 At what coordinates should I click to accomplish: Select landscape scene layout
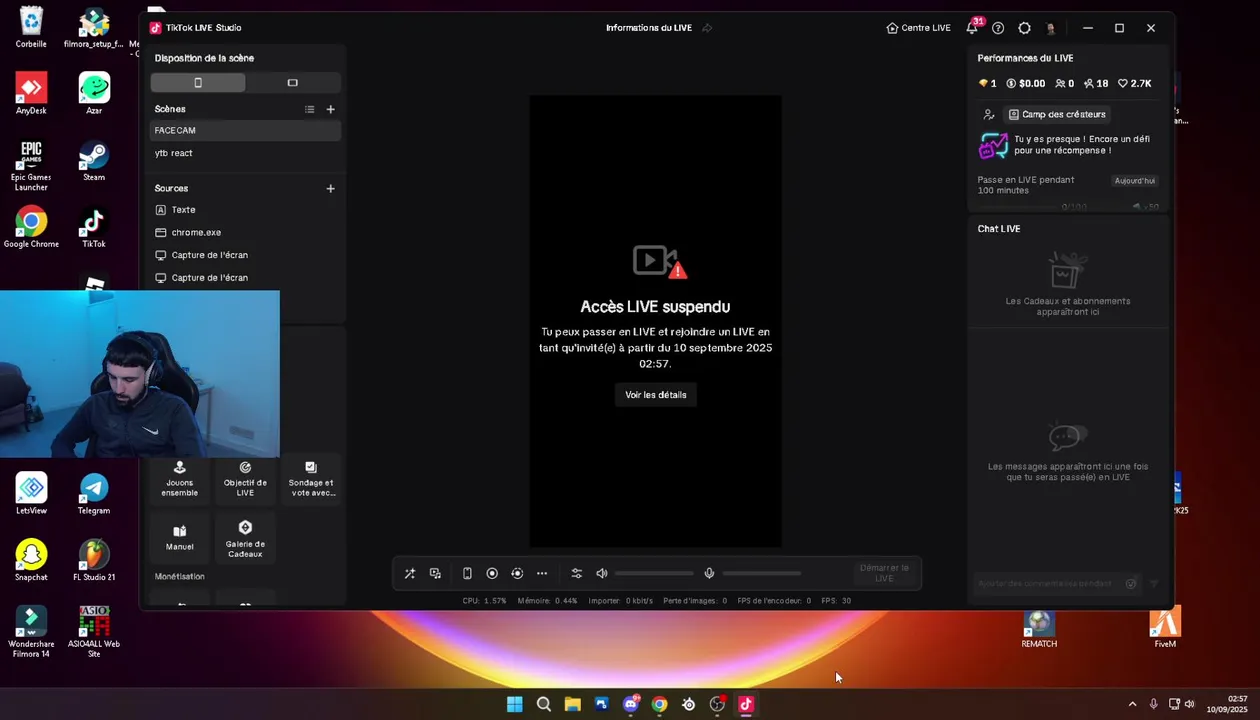click(292, 83)
